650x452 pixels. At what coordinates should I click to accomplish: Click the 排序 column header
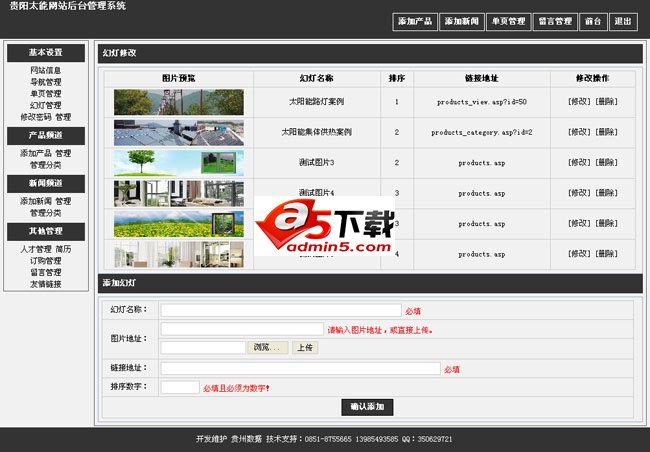[397, 78]
